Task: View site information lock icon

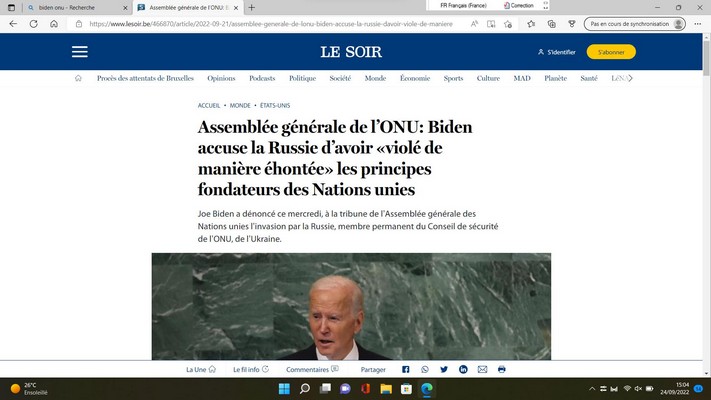Action: 79,24
